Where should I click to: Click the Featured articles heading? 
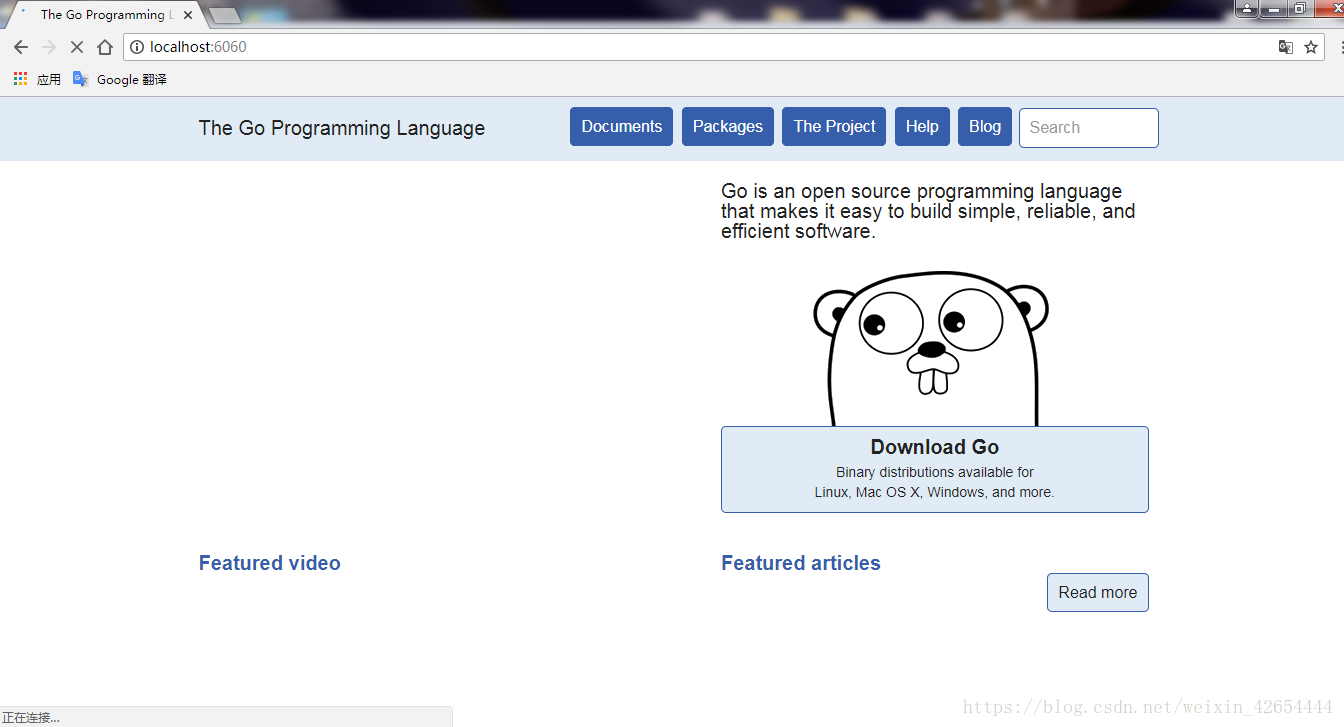pyautogui.click(x=801, y=563)
